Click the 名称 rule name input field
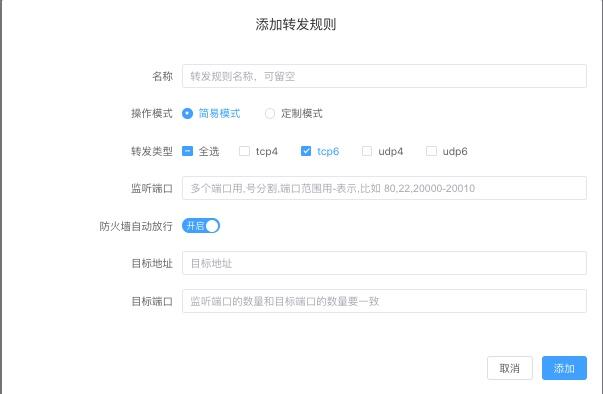 [384, 76]
